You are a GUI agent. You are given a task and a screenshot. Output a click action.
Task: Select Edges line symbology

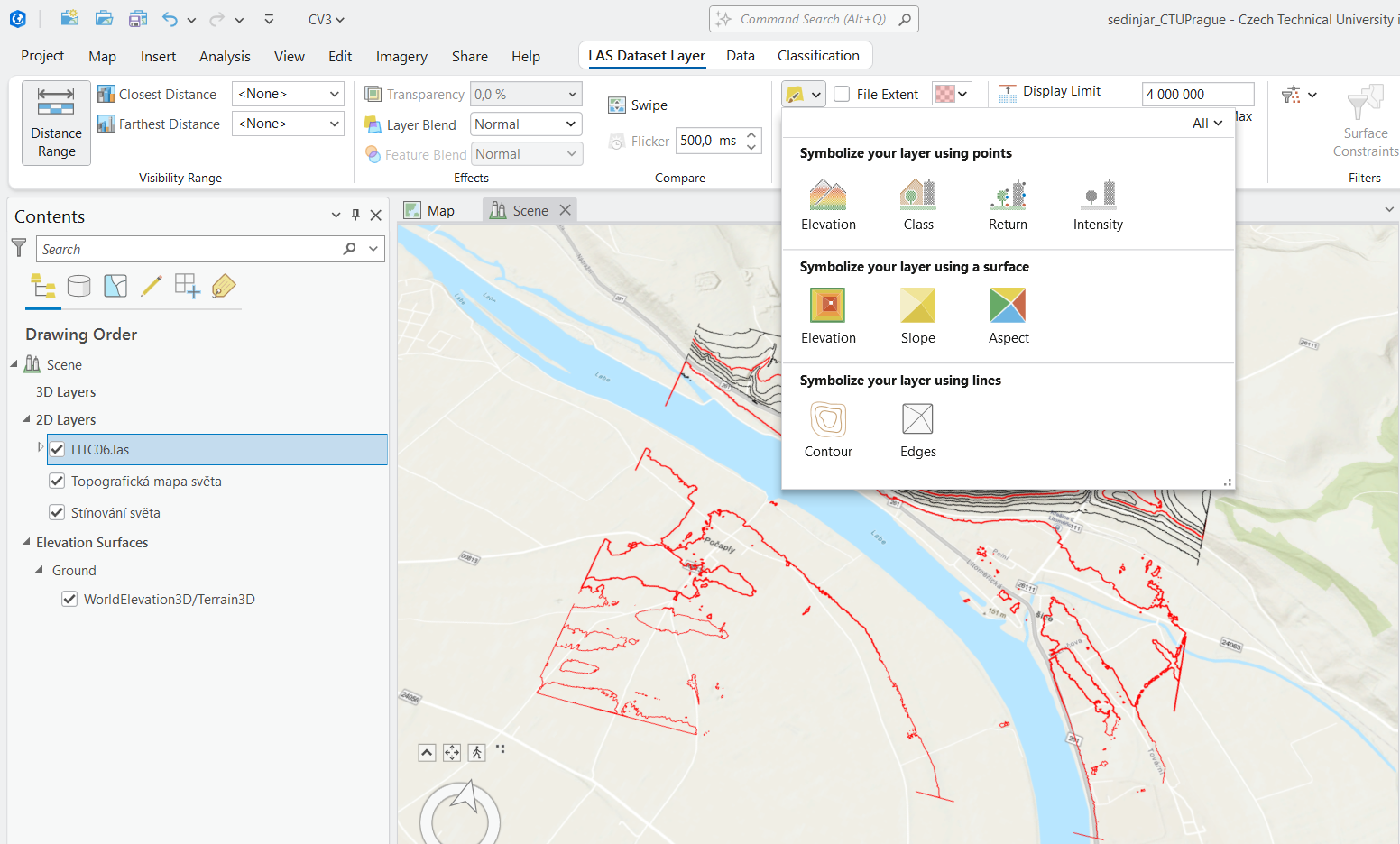(917, 419)
